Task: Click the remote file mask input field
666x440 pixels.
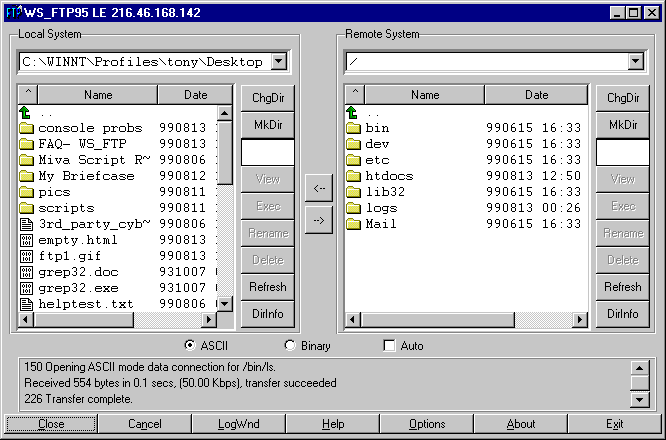Action: (623, 152)
